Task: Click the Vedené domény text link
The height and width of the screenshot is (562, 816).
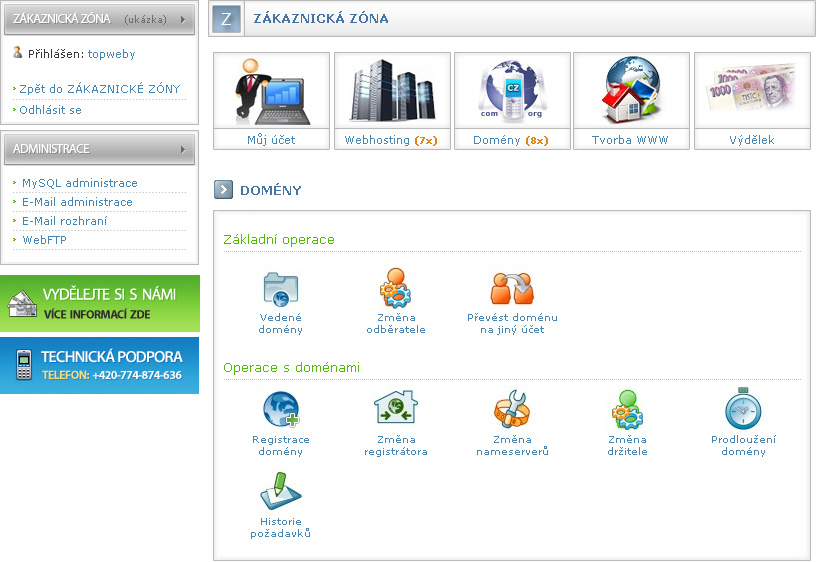Action: point(280,323)
